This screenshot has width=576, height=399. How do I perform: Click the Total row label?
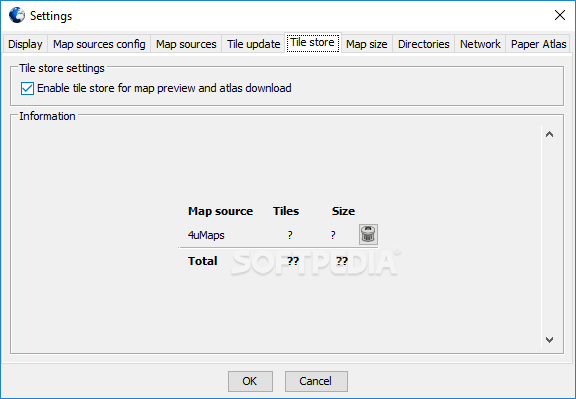(x=202, y=261)
